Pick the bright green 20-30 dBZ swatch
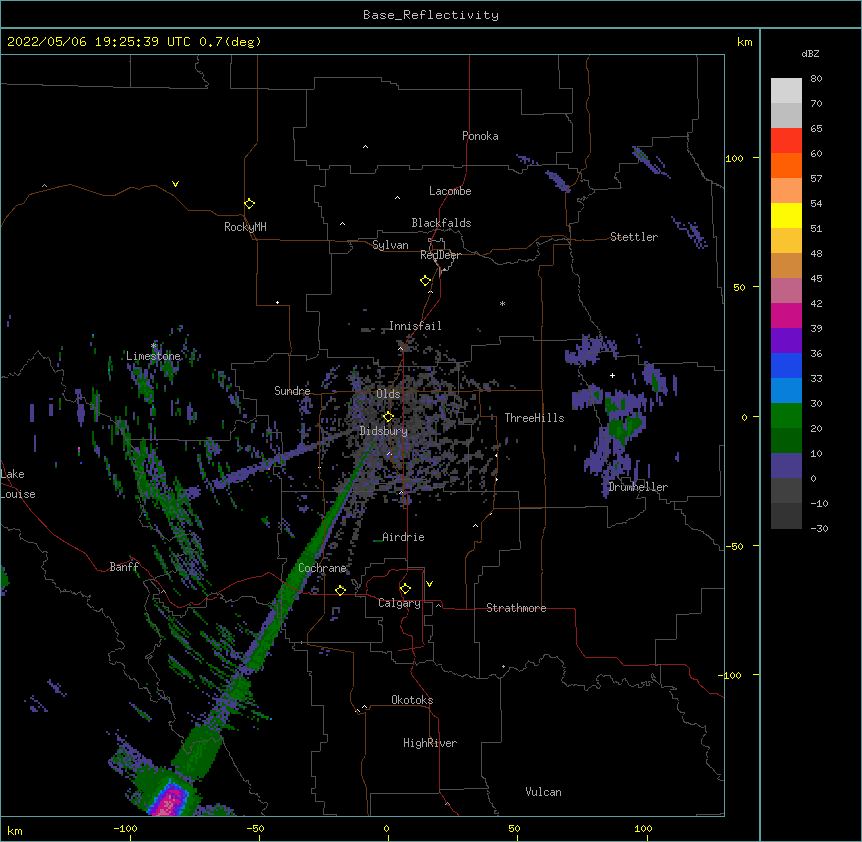 tap(786, 416)
